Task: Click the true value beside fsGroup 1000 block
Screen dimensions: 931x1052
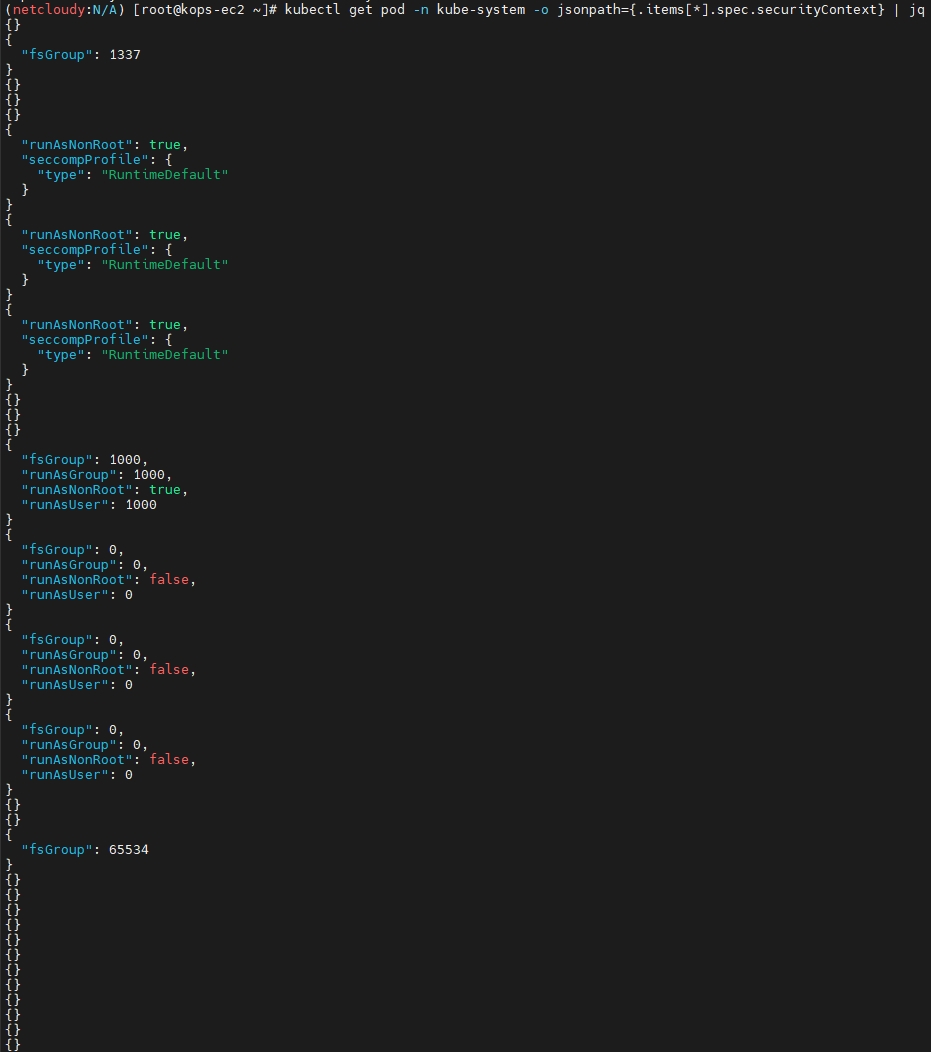Action: tap(164, 490)
